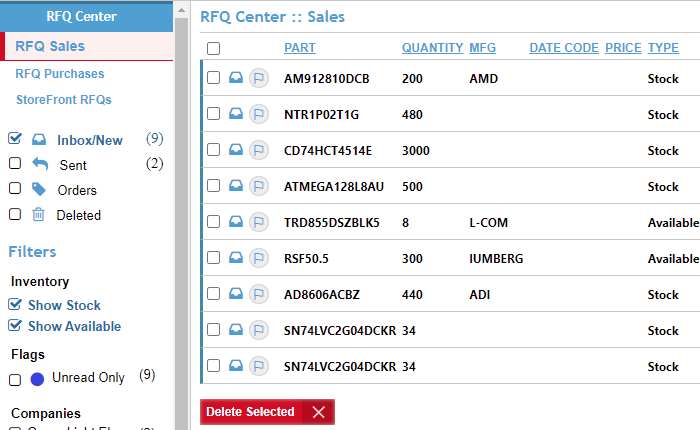Open StoreFront RFQs in sidebar
The width and height of the screenshot is (700, 430).
click(x=63, y=100)
